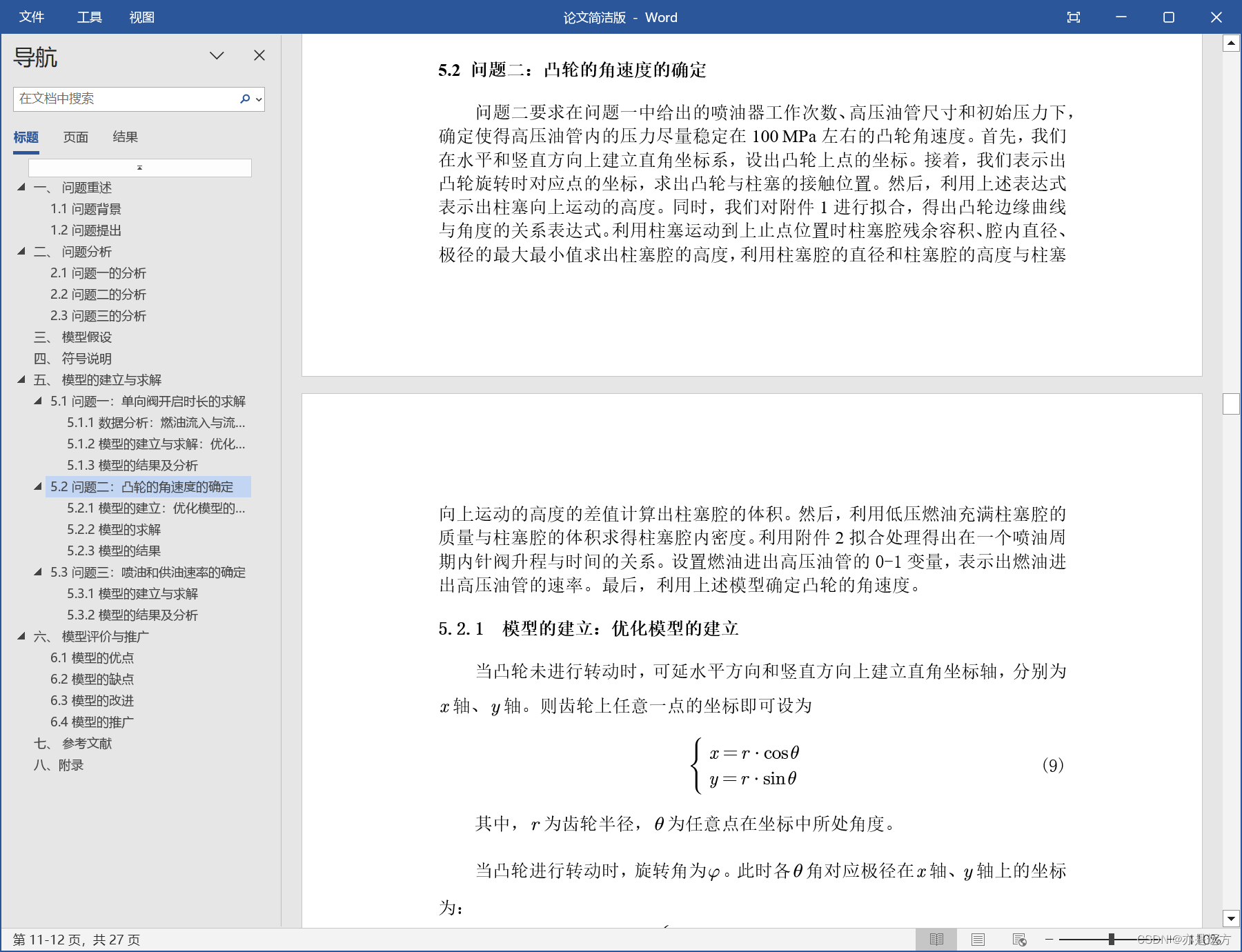Go to 2.3 问题三的分析
Viewport: 1242px width, 952px height.
98,316
